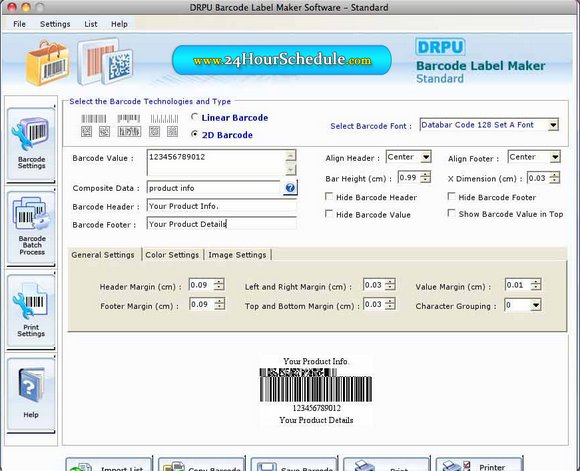Image resolution: width=580 pixels, height=471 pixels.
Task: Switch to the General Settings tab
Action: click(x=103, y=255)
